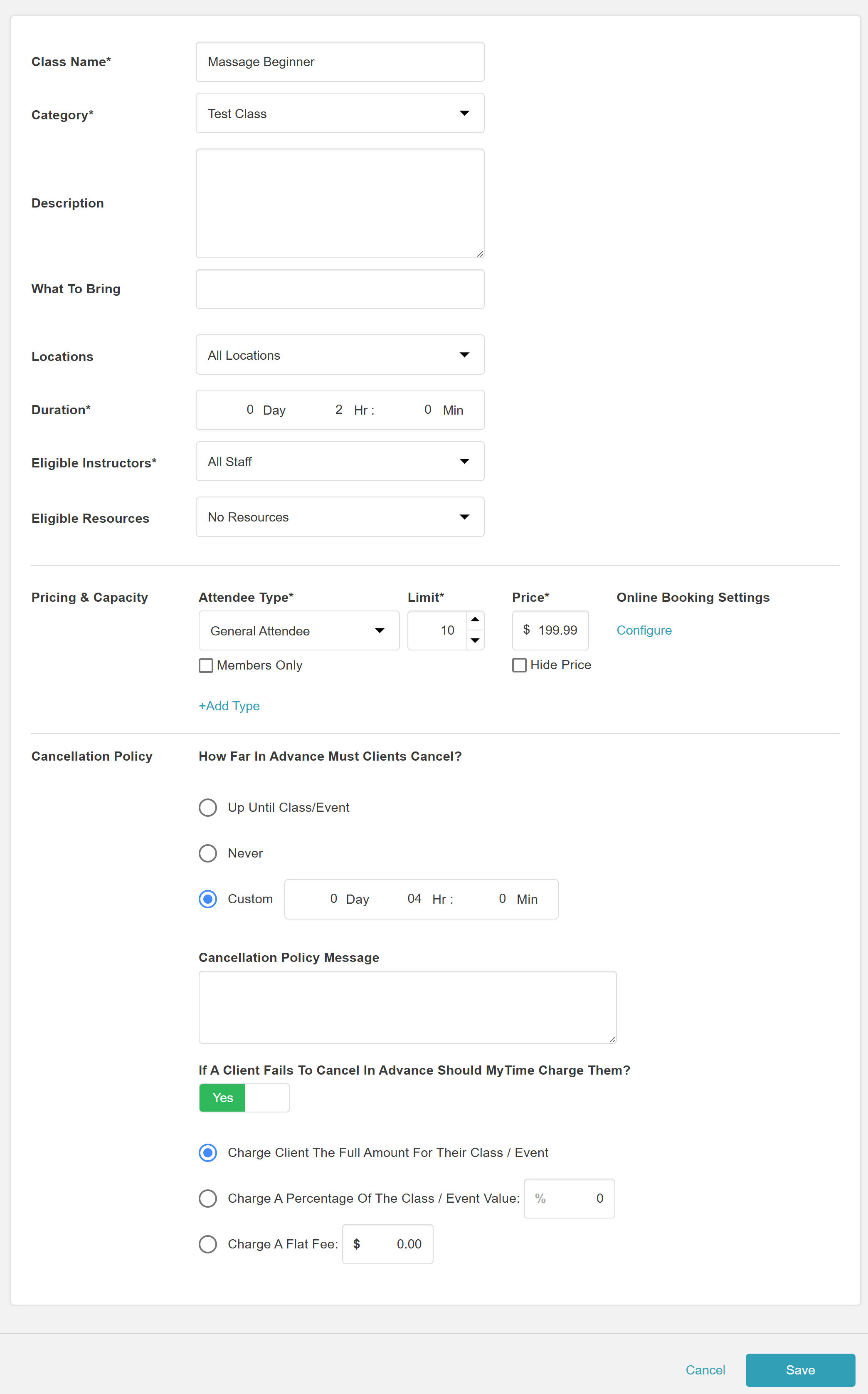
Task: Open the Eligible Instructors All Staff dropdown
Action: click(340, 461)
